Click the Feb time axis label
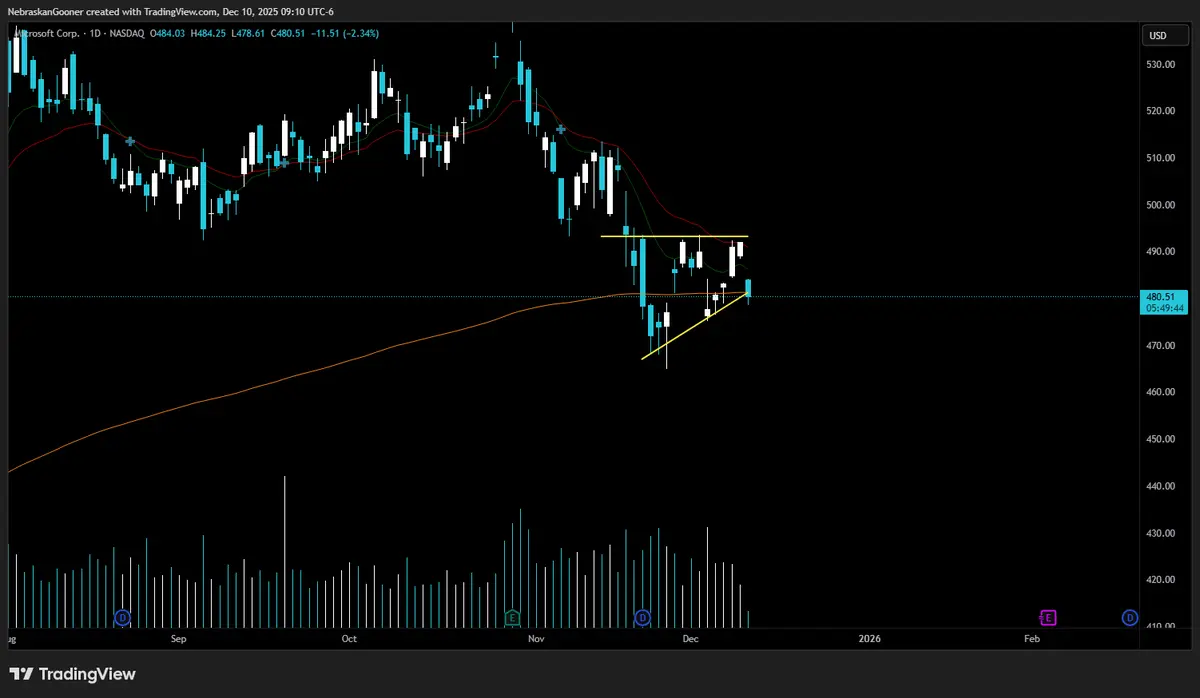 click(1032, 638)
